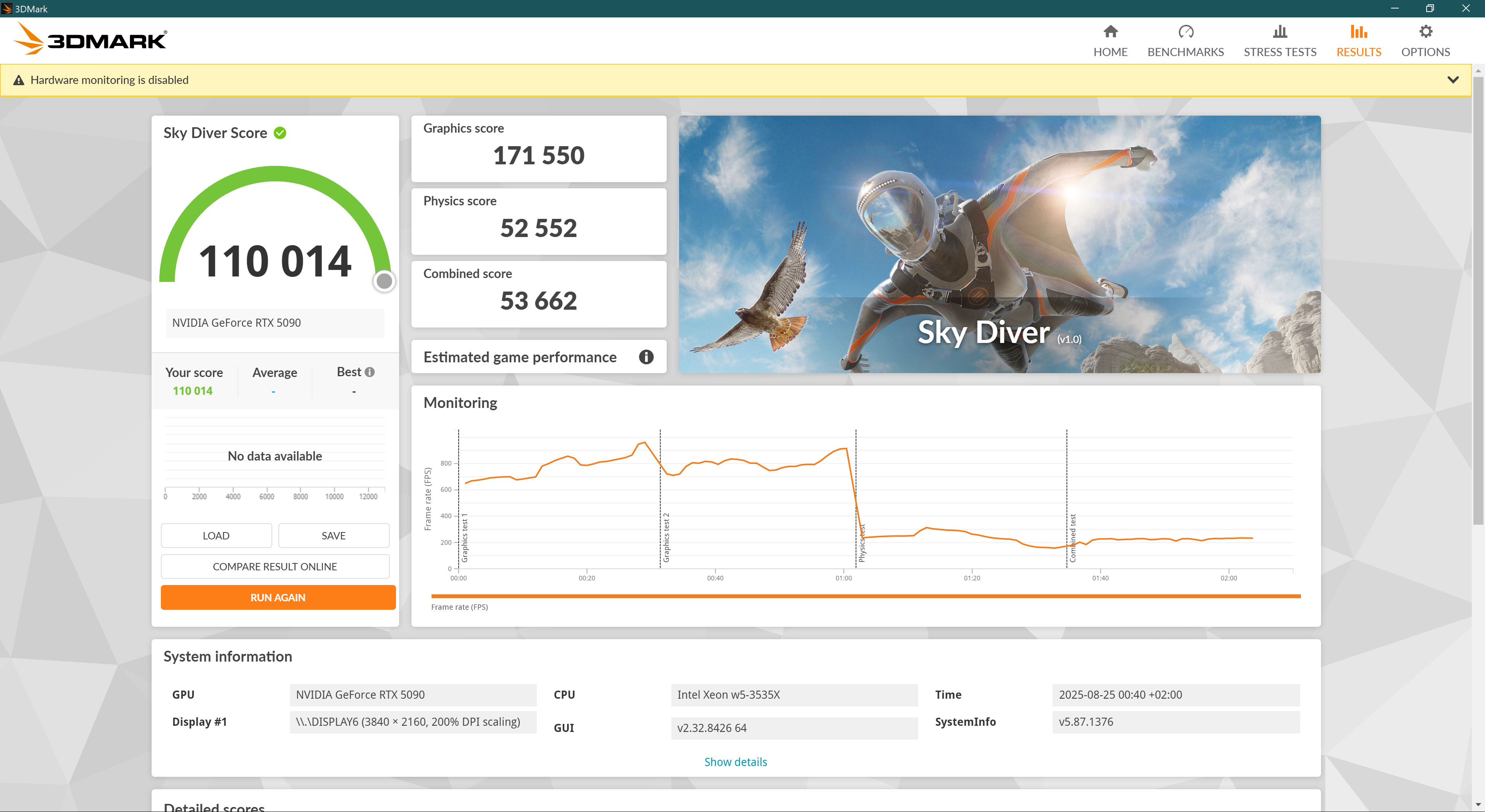Click the Monitoring section heading
This screenshot has width=1485, height=812.
coord(460,403)
